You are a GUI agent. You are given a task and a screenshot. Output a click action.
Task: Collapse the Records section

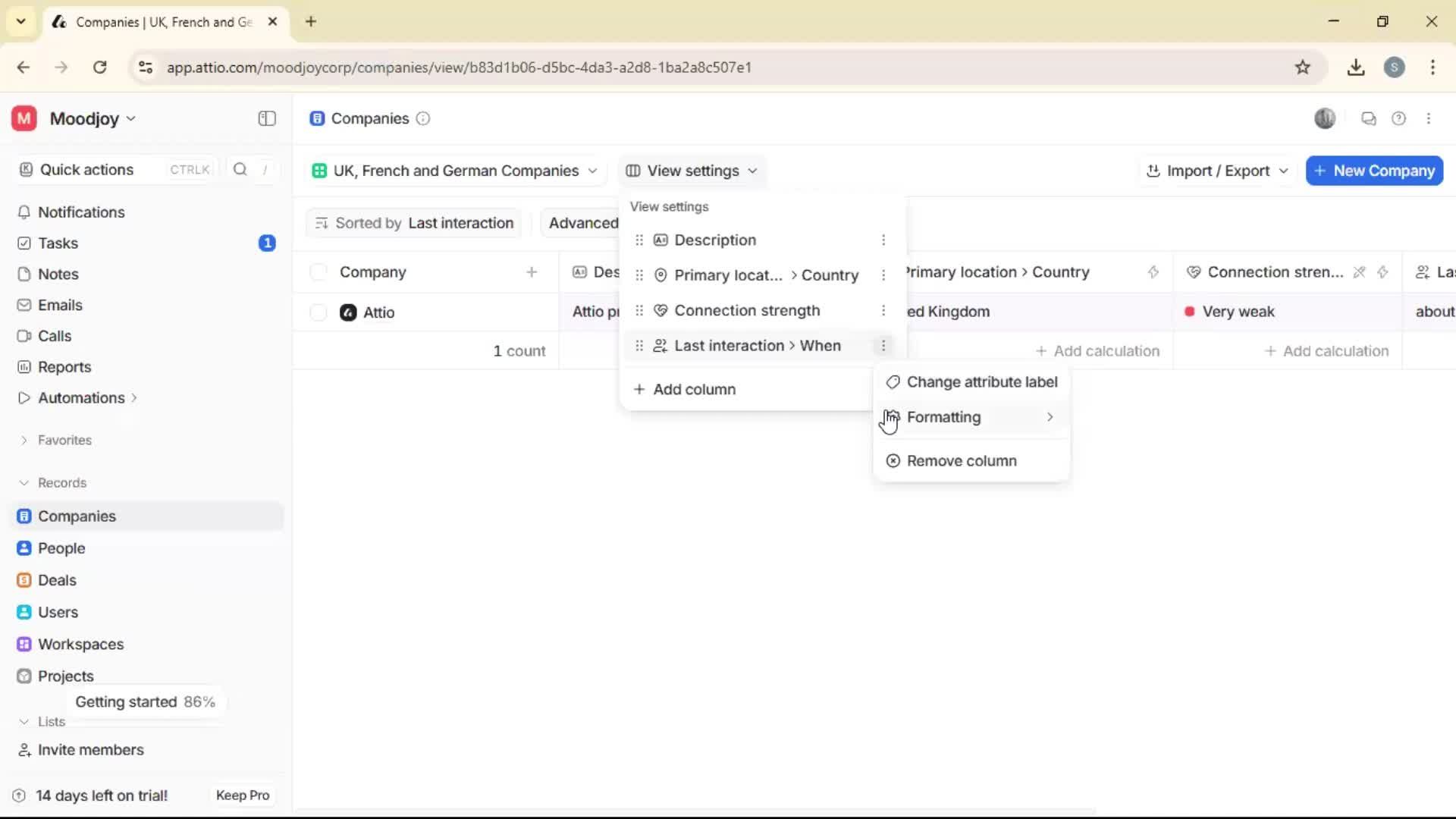(25, 482)
